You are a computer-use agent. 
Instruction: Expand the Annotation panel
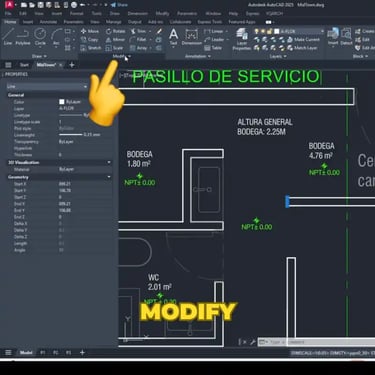pyautogui.click(x=198, y=56)
